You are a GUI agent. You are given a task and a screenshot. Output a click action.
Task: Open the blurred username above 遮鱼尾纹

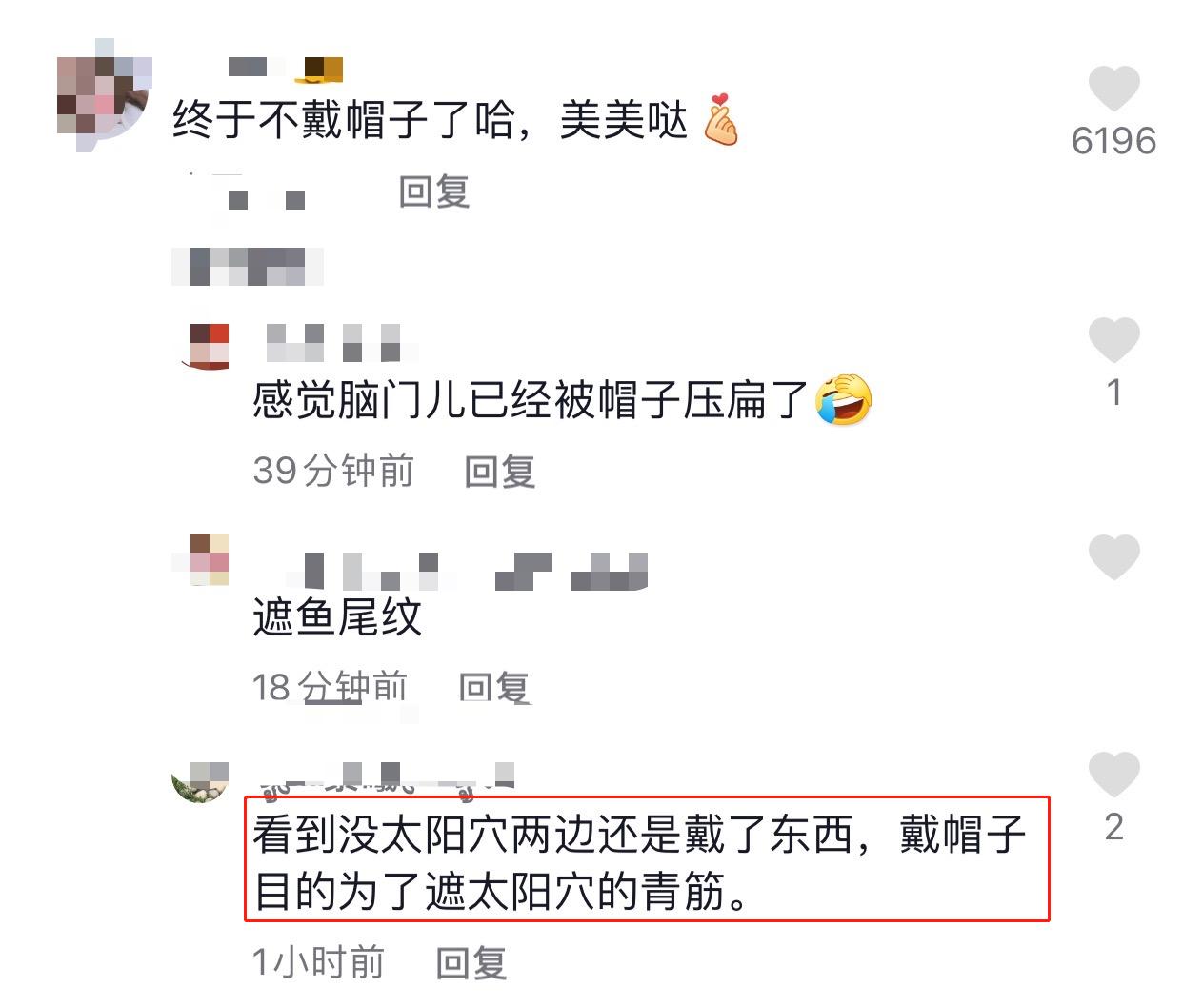(467, 571)
